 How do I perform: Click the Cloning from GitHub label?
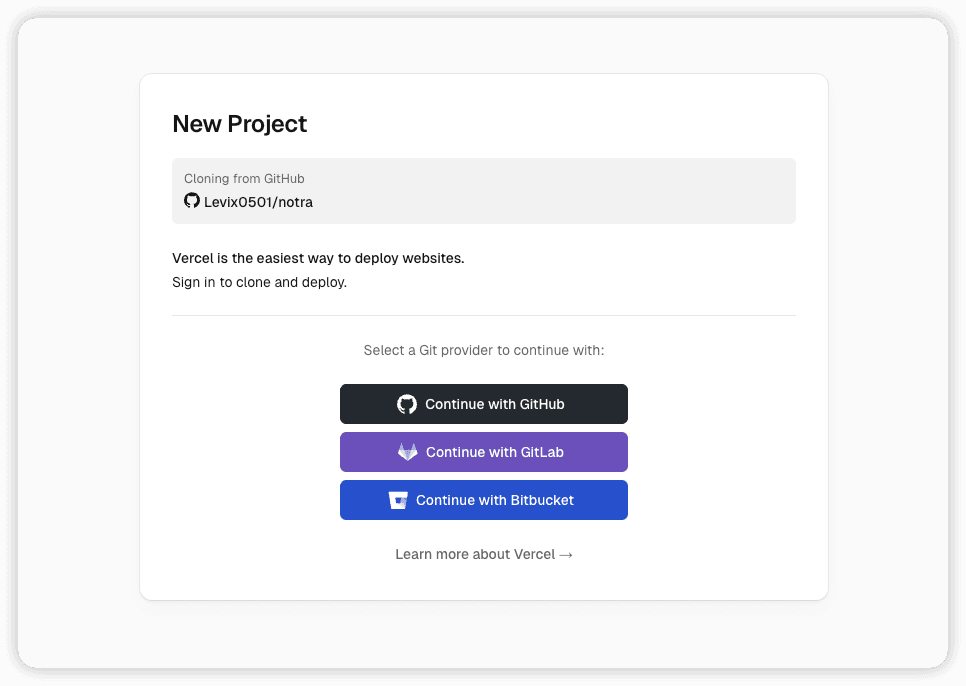(244, 179)
